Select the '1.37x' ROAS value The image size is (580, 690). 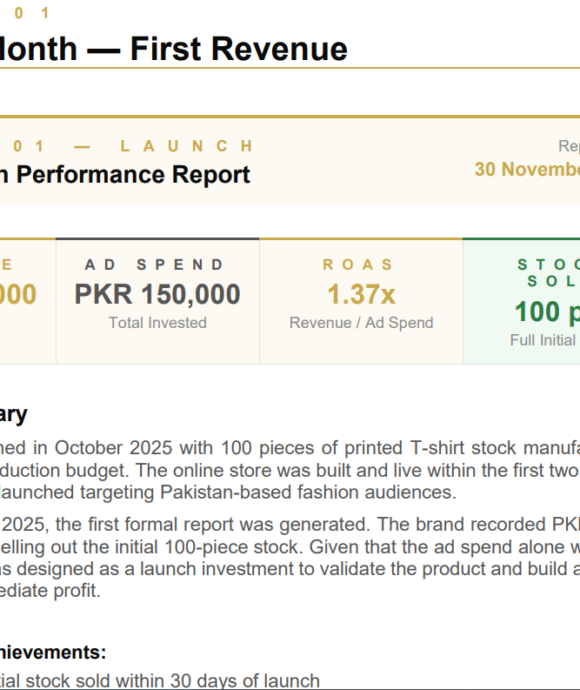(x=361, y=294)
